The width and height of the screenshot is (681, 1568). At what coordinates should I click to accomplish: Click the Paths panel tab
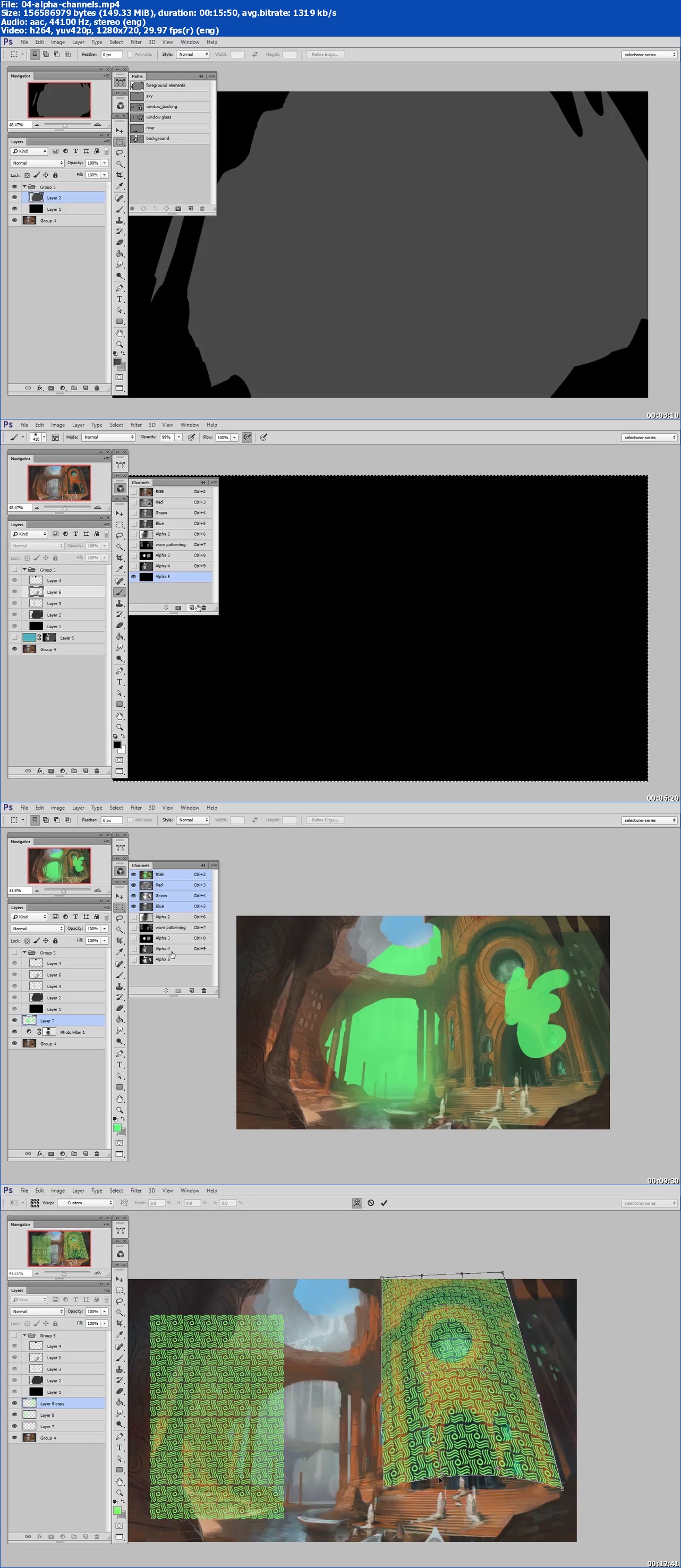[x=138, y=76]
